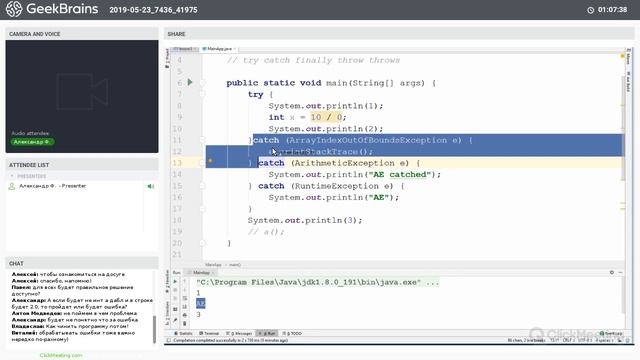640x360 pixels.
Task: Open the Statistic tool window tab
Action: tap(183, 333)
